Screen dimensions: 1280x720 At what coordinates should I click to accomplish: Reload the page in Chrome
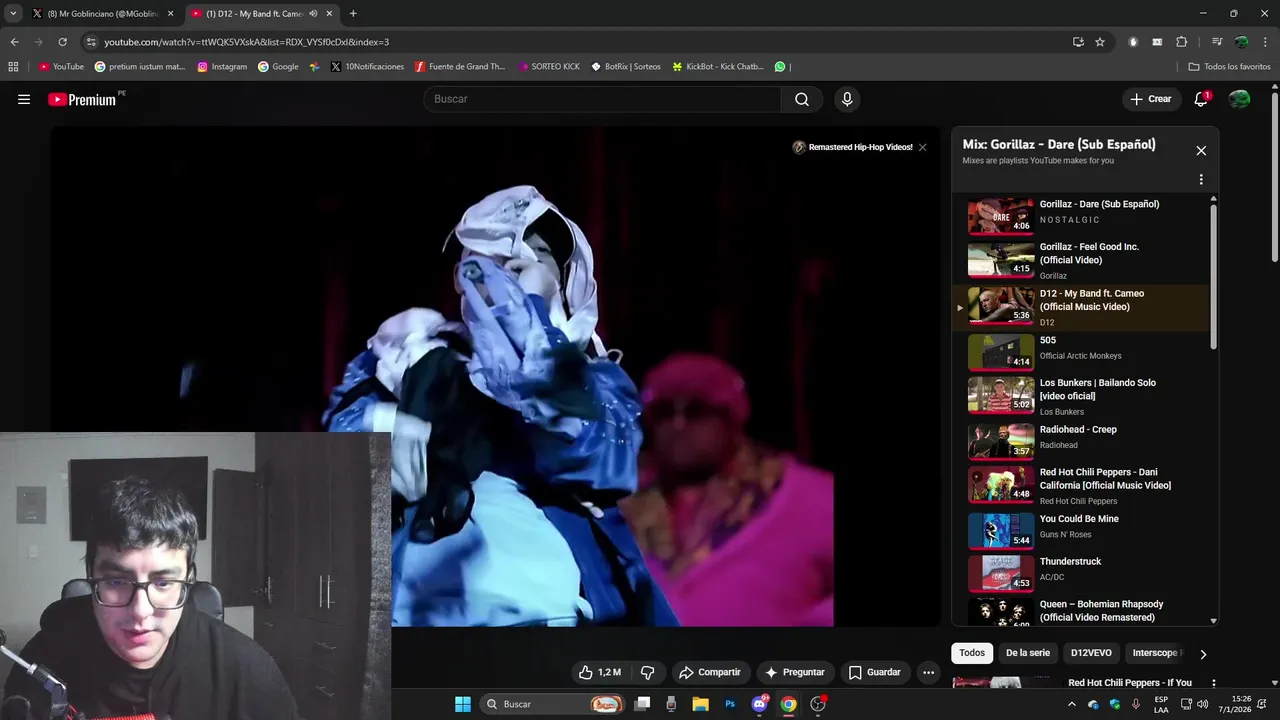point(62,42)
